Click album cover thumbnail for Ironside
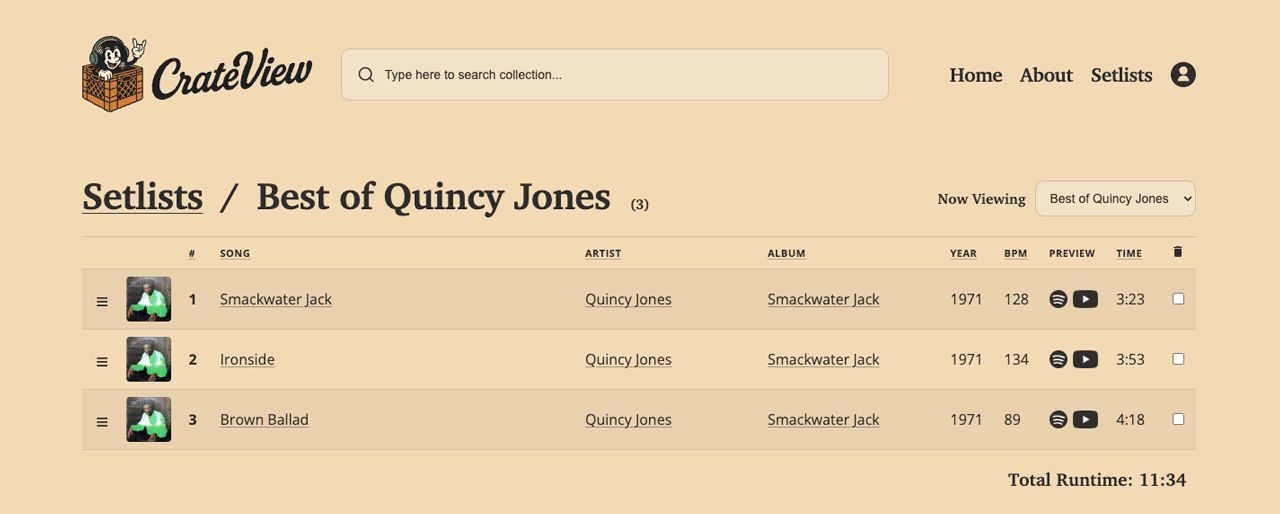 tap(148, 359)
